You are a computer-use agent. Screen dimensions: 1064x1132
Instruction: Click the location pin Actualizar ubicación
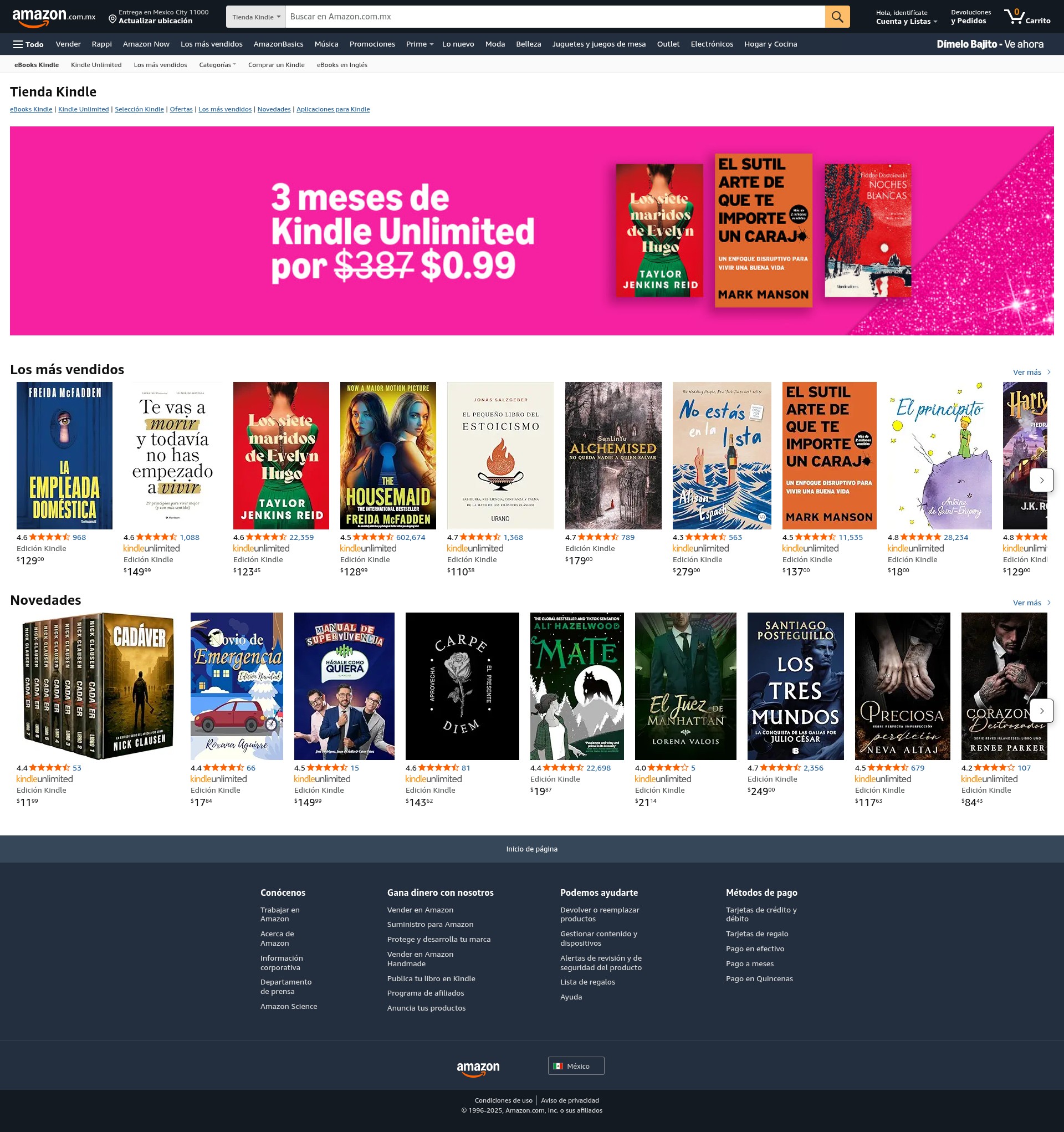pyautogui.click(x=158, y=17)
